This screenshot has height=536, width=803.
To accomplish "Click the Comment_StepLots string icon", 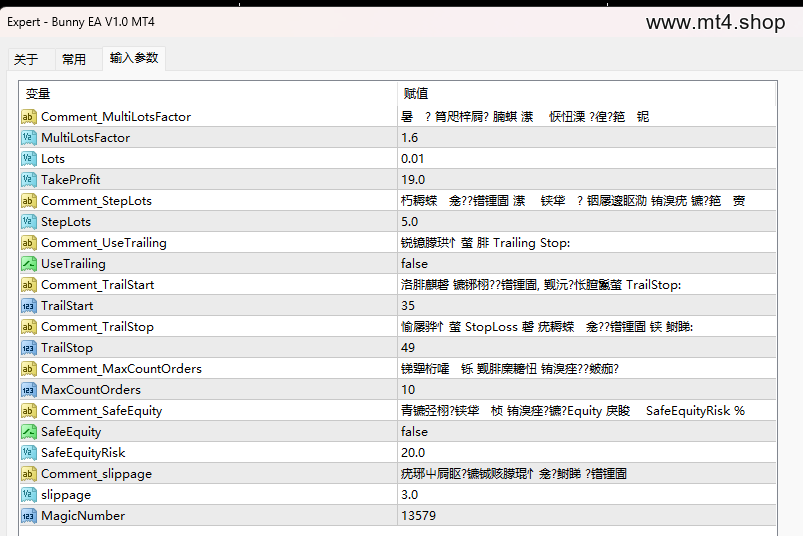I will [x=29, y=201].
